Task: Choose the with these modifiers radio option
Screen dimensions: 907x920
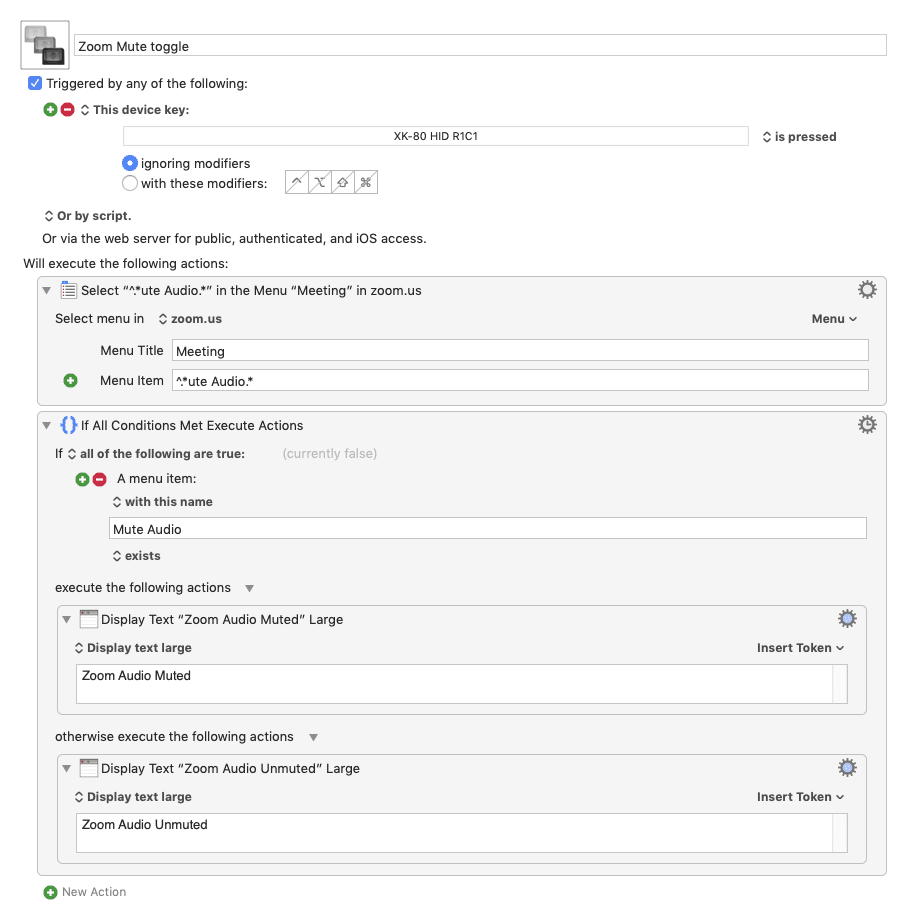Action: coord(130,183)
